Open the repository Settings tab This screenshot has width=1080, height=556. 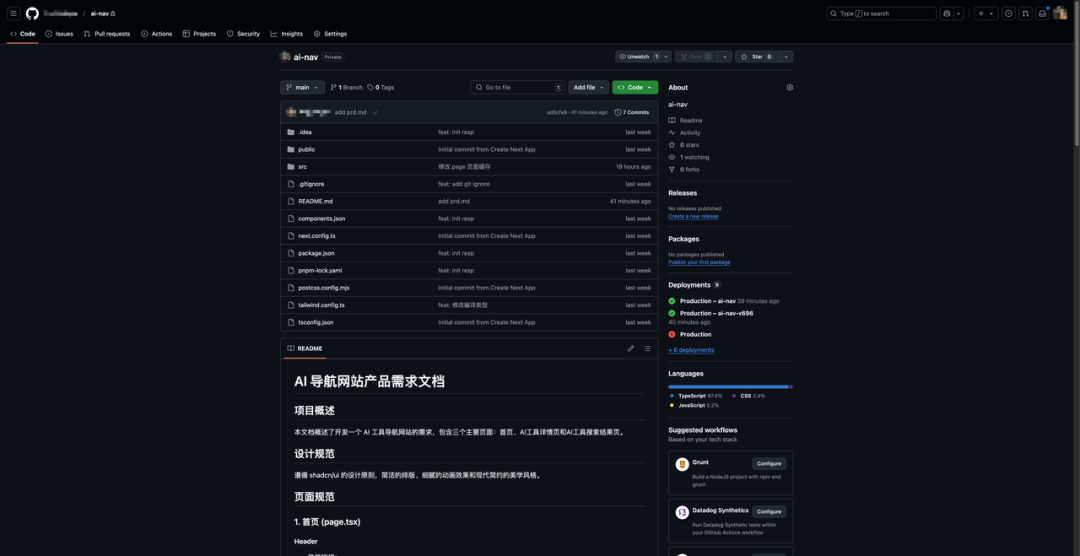click(331, 34)
